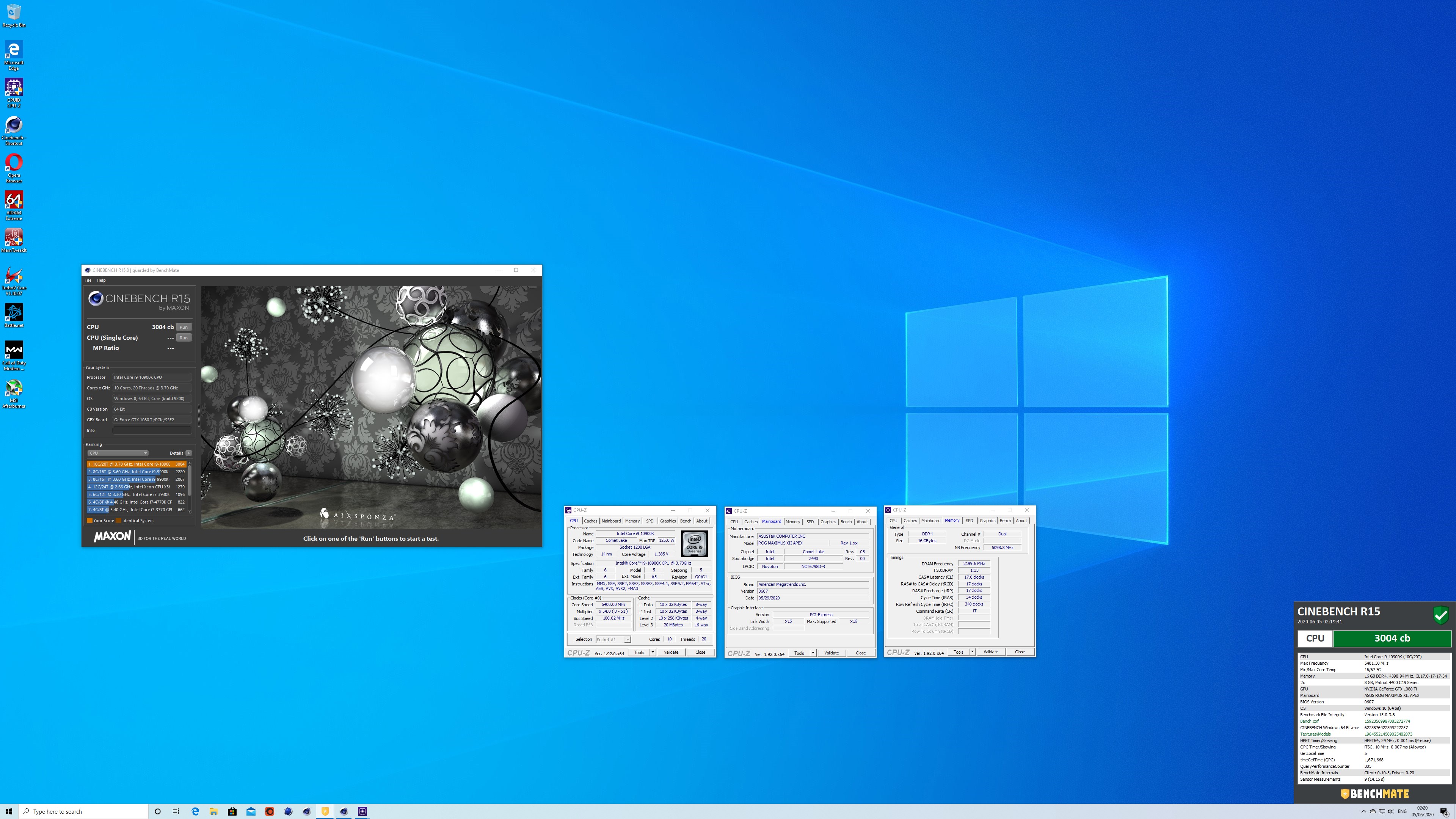Open Microsoft Store from the taskbar
This screenshot has width=1456, height=819.
(x=232, y=812)
